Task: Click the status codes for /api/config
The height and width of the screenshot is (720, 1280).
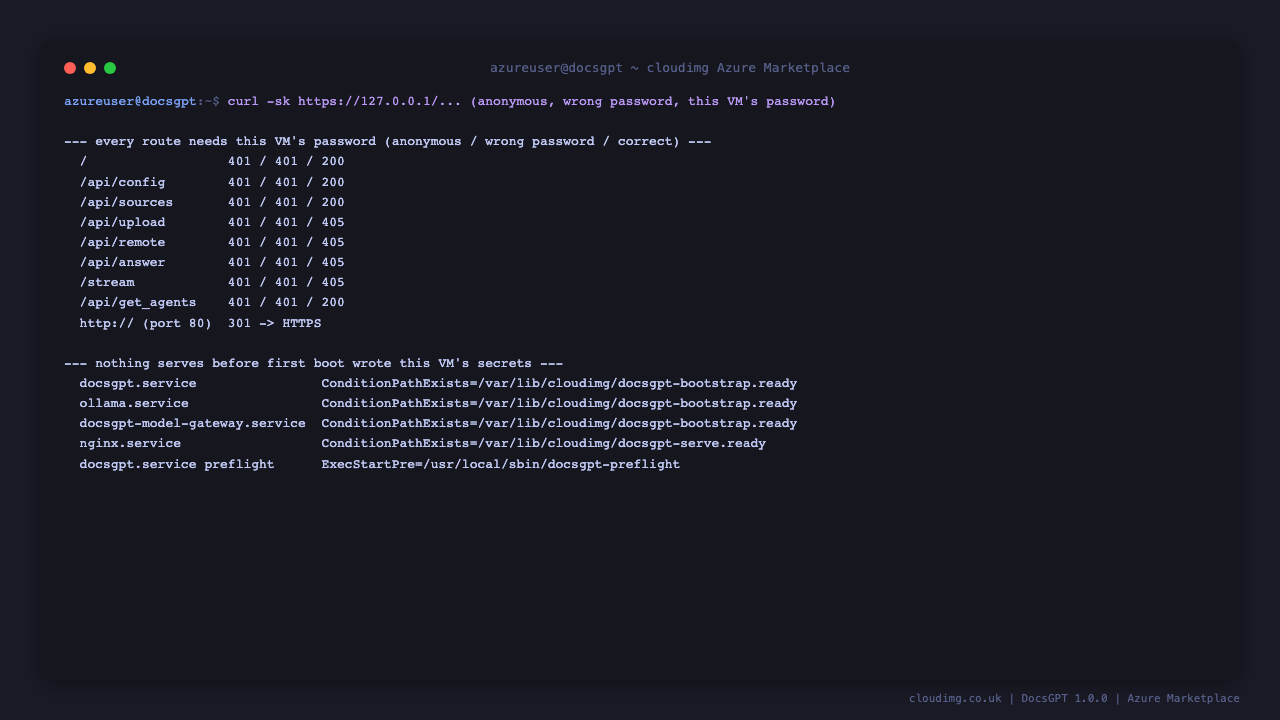Action: [286, 182]
